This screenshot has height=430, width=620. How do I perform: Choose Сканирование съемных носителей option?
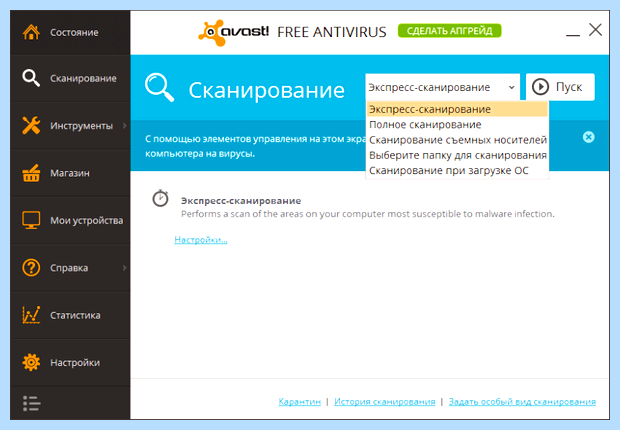(457, 140)
